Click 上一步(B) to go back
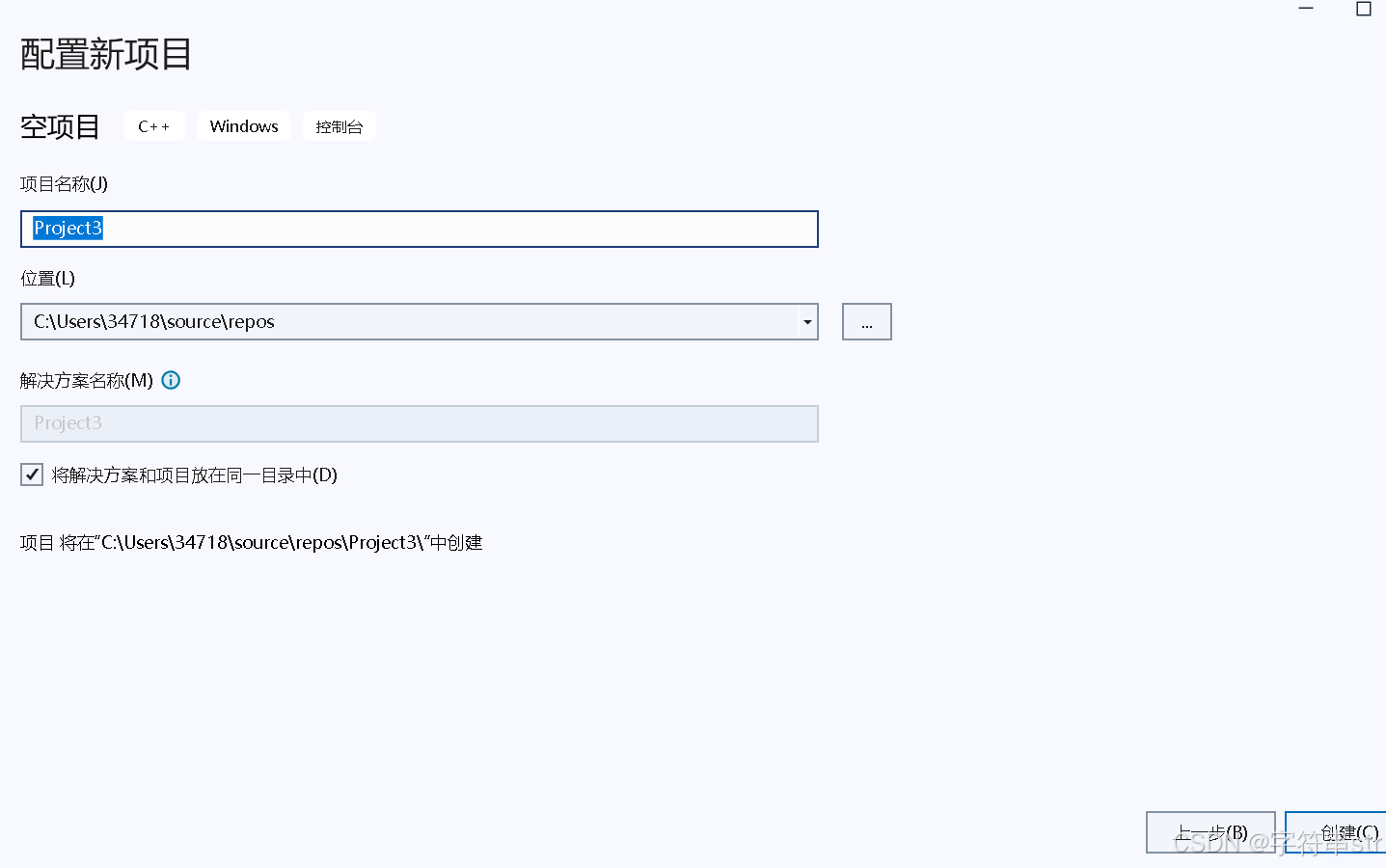 [1210, 832]
